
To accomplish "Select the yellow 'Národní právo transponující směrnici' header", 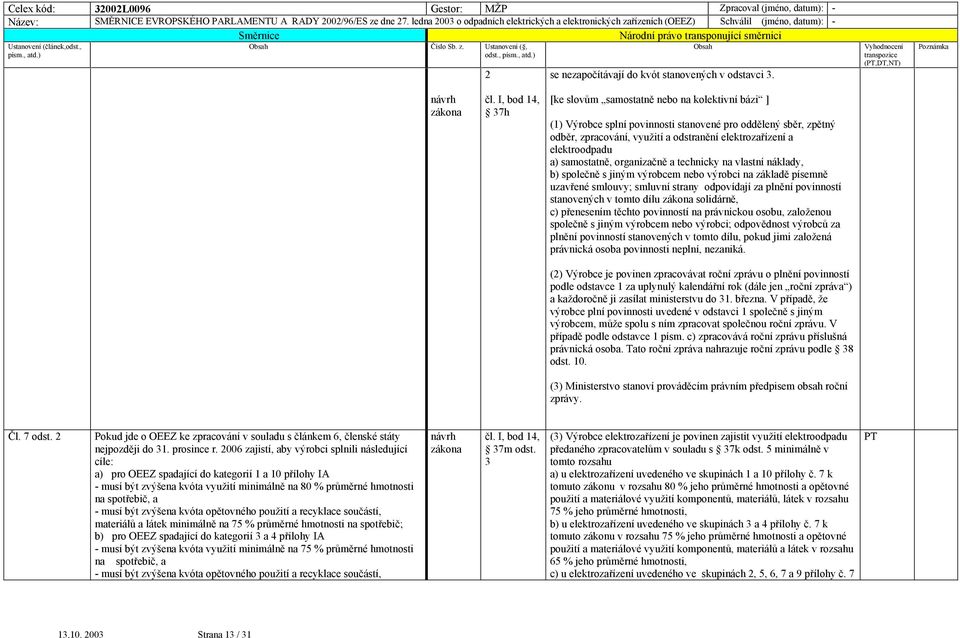I will click(700, 36).
